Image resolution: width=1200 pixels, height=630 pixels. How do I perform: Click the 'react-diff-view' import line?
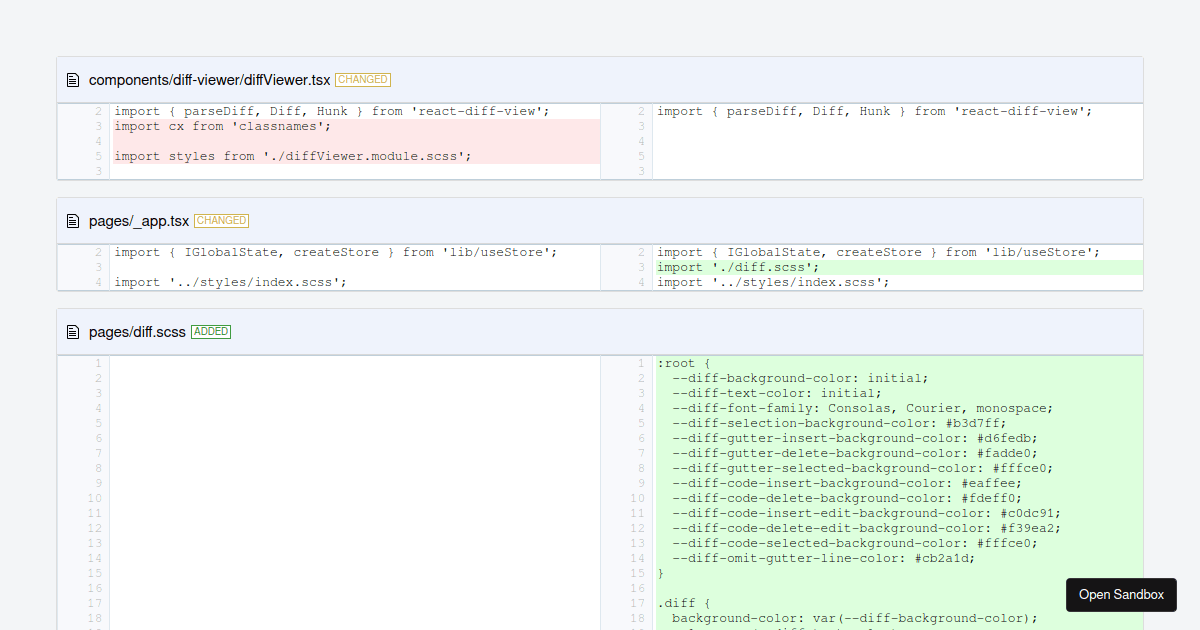[x=330, y=111]
